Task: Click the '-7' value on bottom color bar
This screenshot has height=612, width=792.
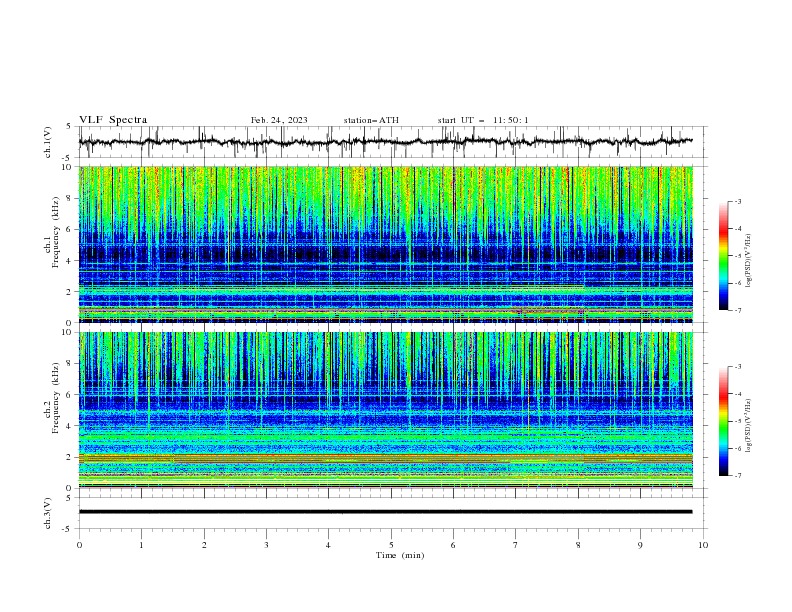Action: pyautogui.click(x=738, y=476)
